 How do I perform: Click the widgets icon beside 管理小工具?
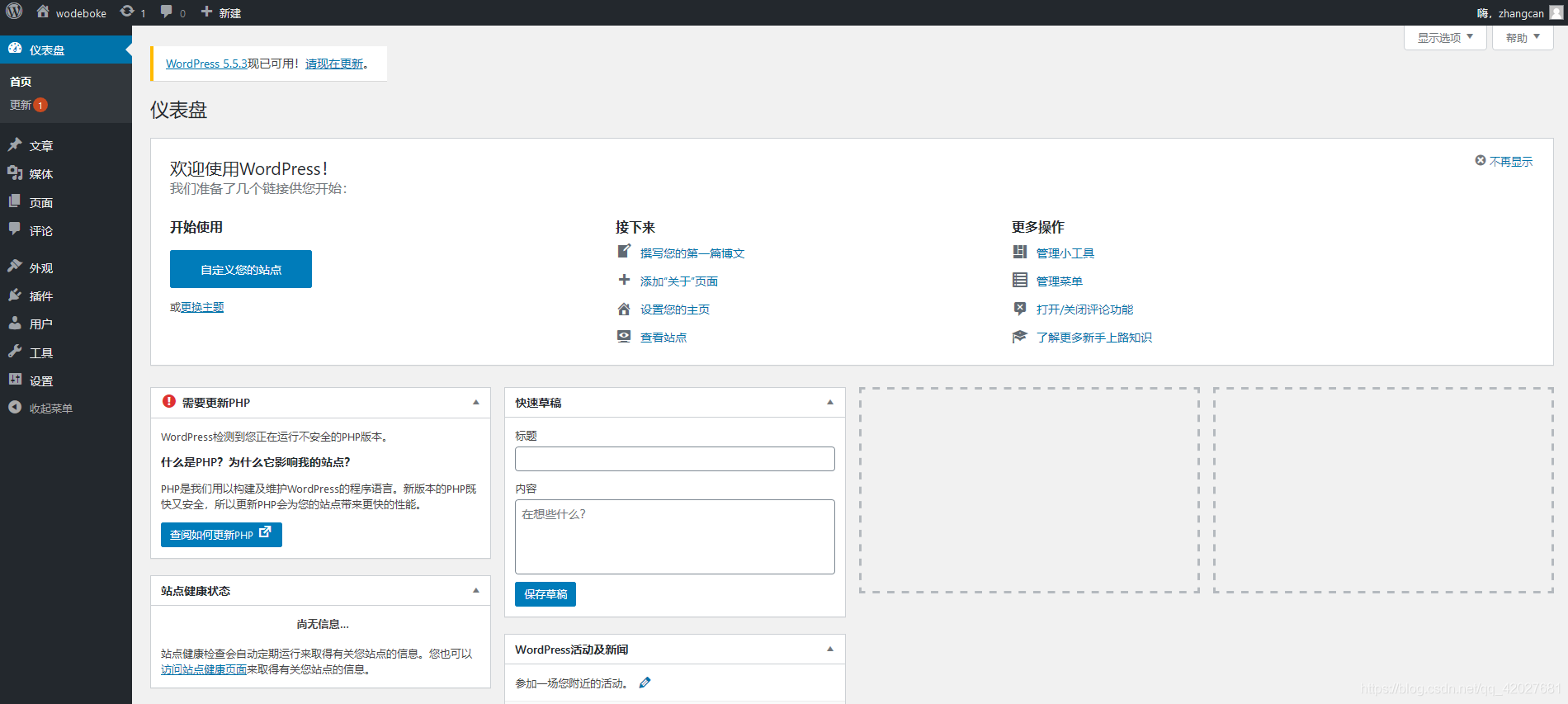click(1020, 252)
